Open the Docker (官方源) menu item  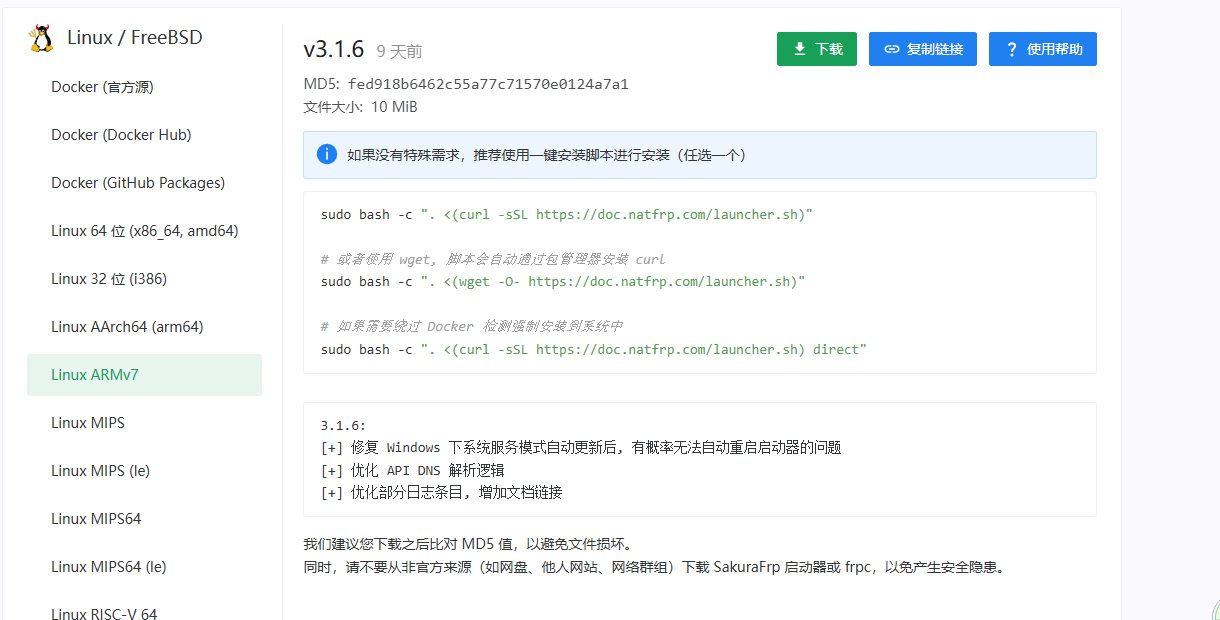(102, 87)
